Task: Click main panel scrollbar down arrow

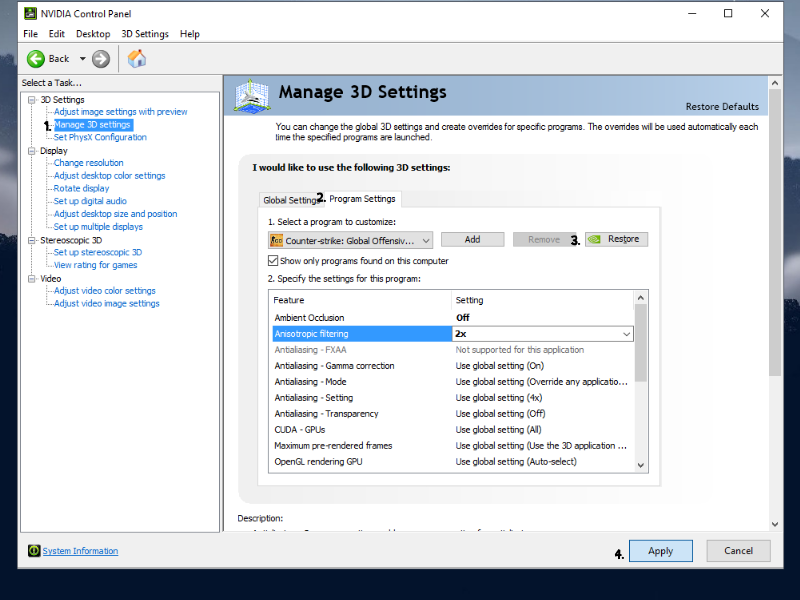Action: (775, 524)
